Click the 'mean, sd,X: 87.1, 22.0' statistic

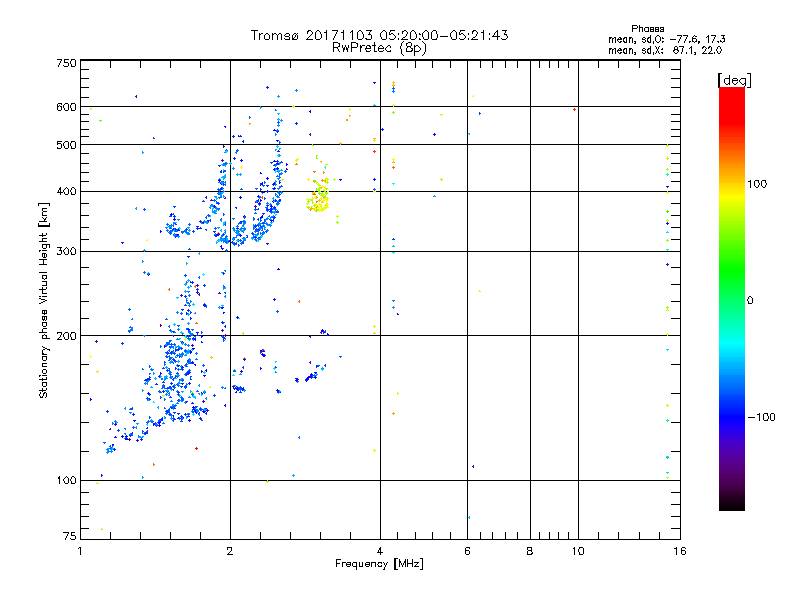(665, 50)
